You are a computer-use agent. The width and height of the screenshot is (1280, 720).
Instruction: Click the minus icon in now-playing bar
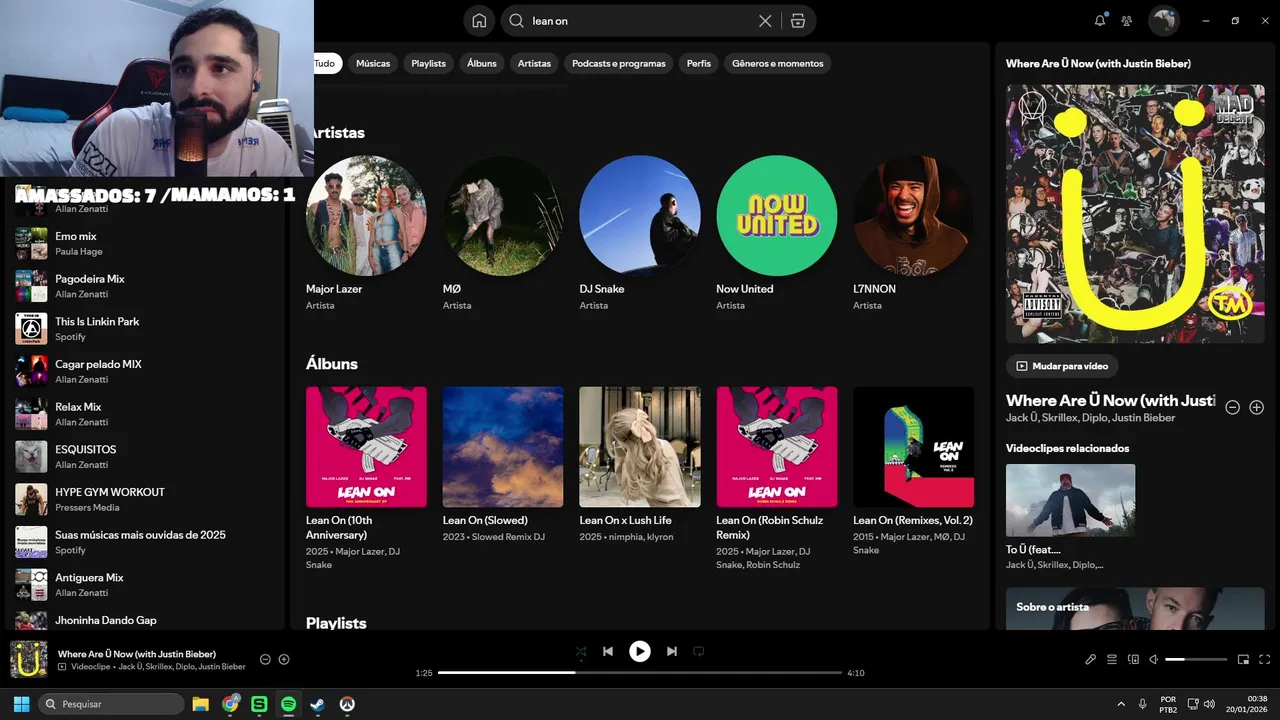265,659
